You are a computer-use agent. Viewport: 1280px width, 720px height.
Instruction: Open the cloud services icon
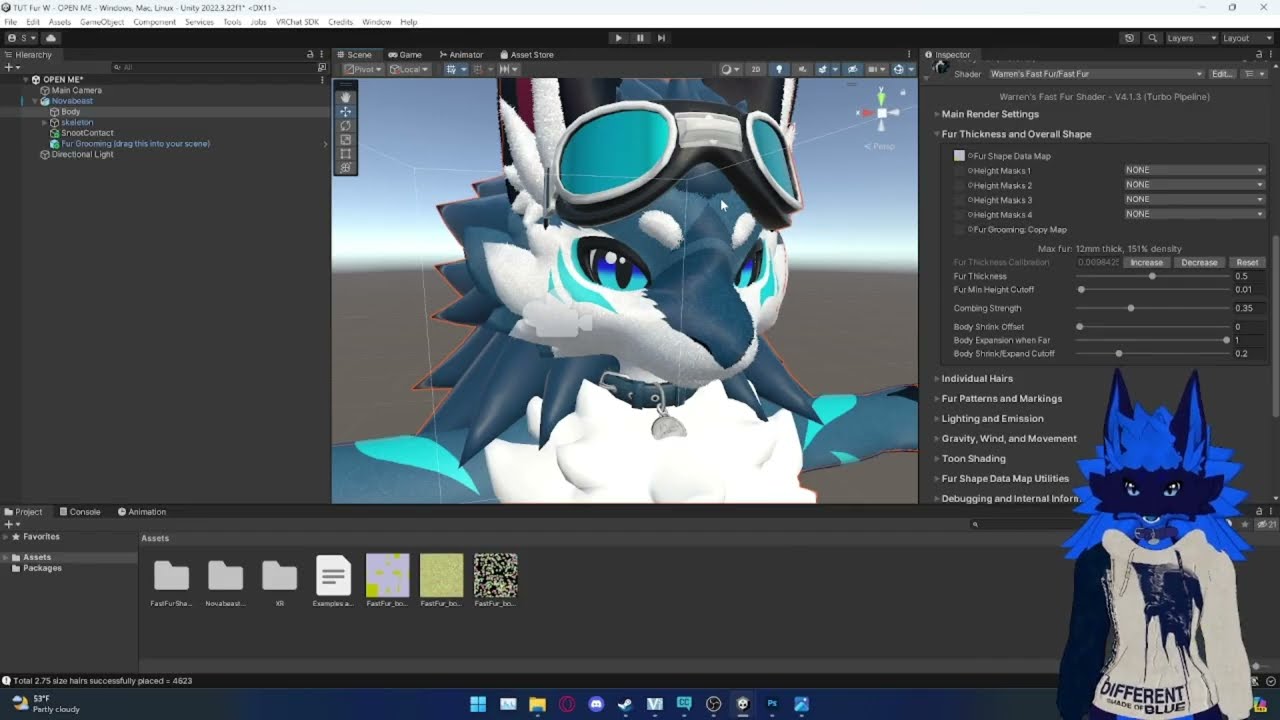coord(51,38)
